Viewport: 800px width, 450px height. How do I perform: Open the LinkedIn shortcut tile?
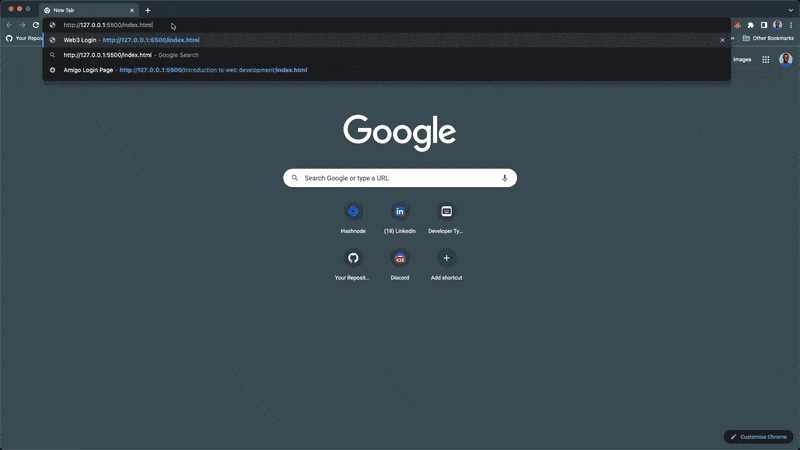[400, 212]
